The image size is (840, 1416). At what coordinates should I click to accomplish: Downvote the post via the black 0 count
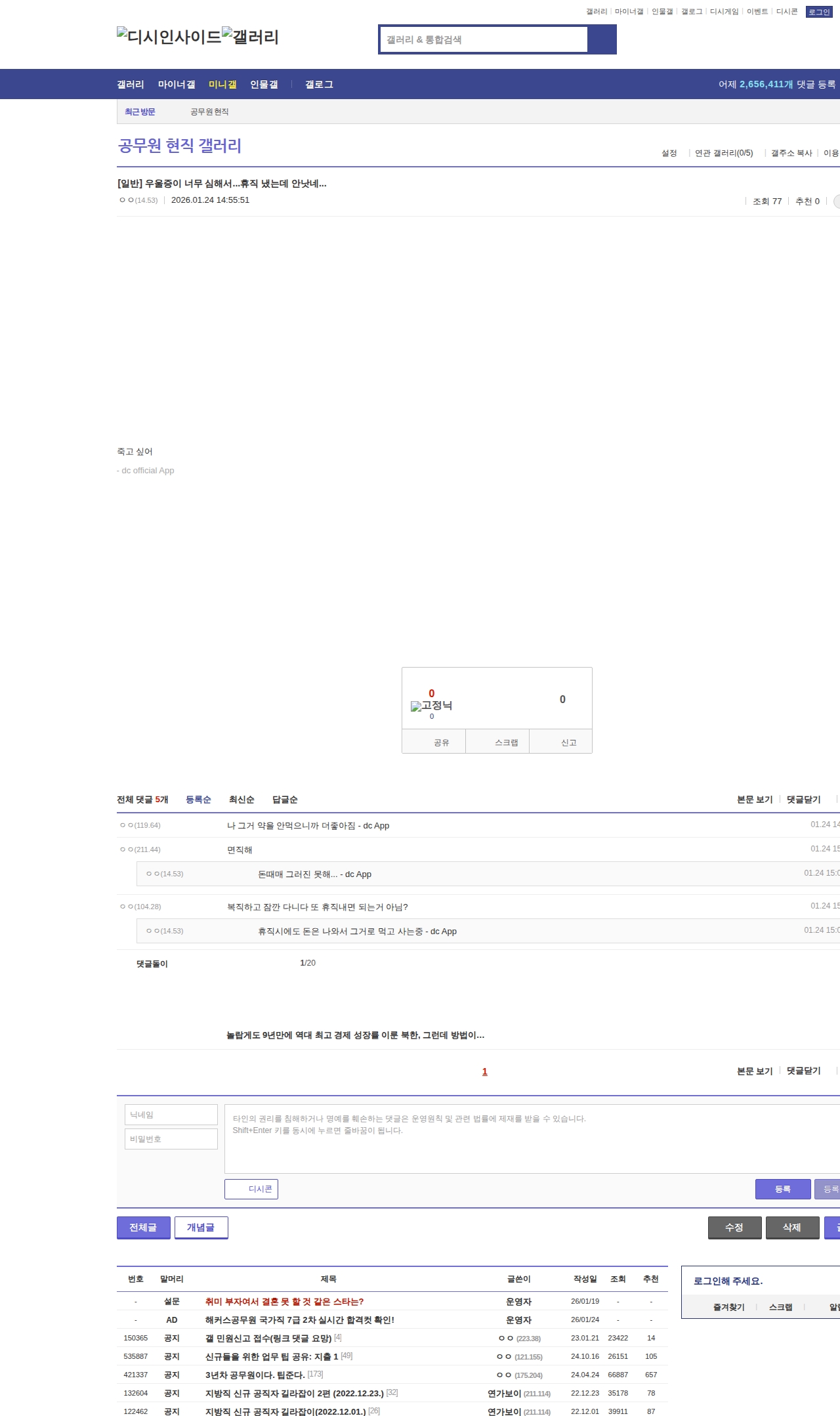point(562,700)
